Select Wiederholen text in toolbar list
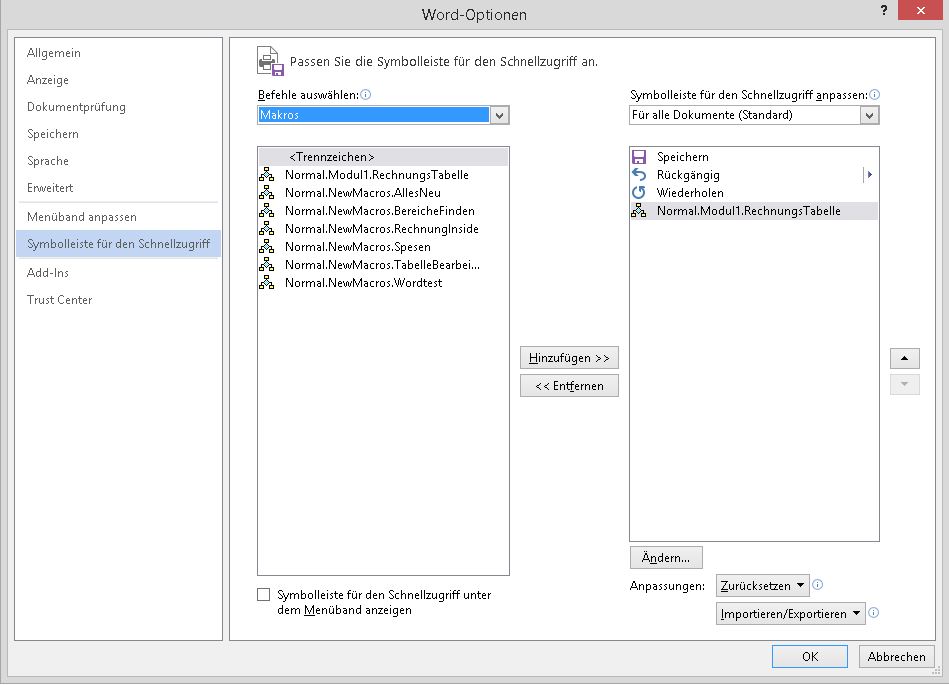The width and height of the screenshot is (949, 685). [x=690, y=193]
